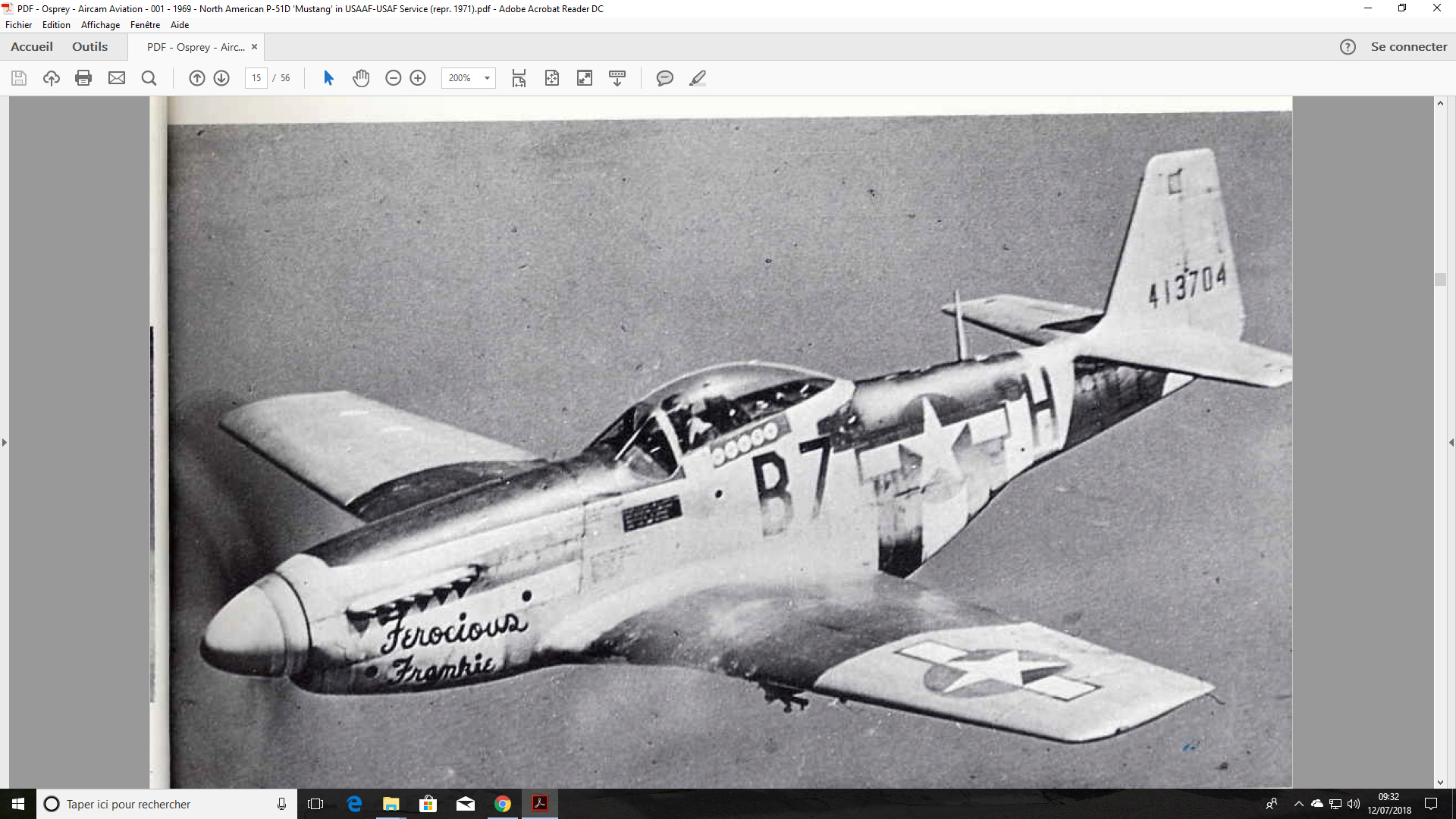Open the notification center icon

coord(1431,804)
